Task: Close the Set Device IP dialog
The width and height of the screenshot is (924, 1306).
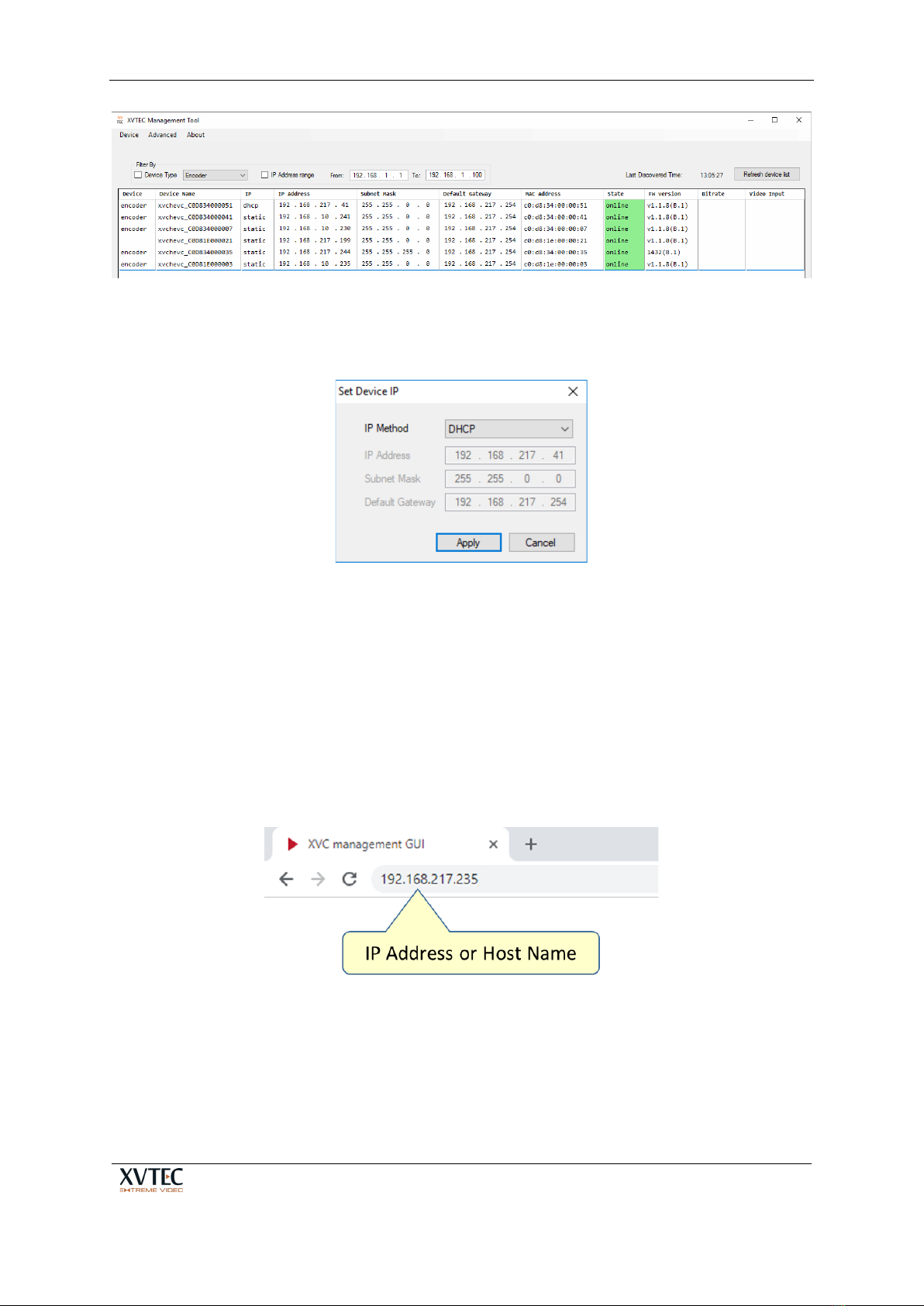Action: 573,391
